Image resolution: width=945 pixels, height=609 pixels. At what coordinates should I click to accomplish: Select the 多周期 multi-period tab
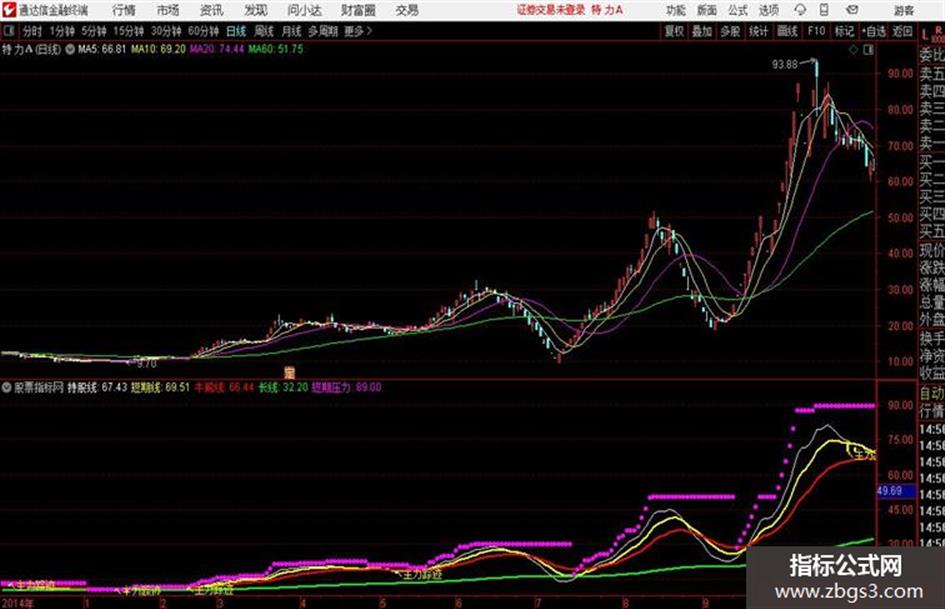322,31
